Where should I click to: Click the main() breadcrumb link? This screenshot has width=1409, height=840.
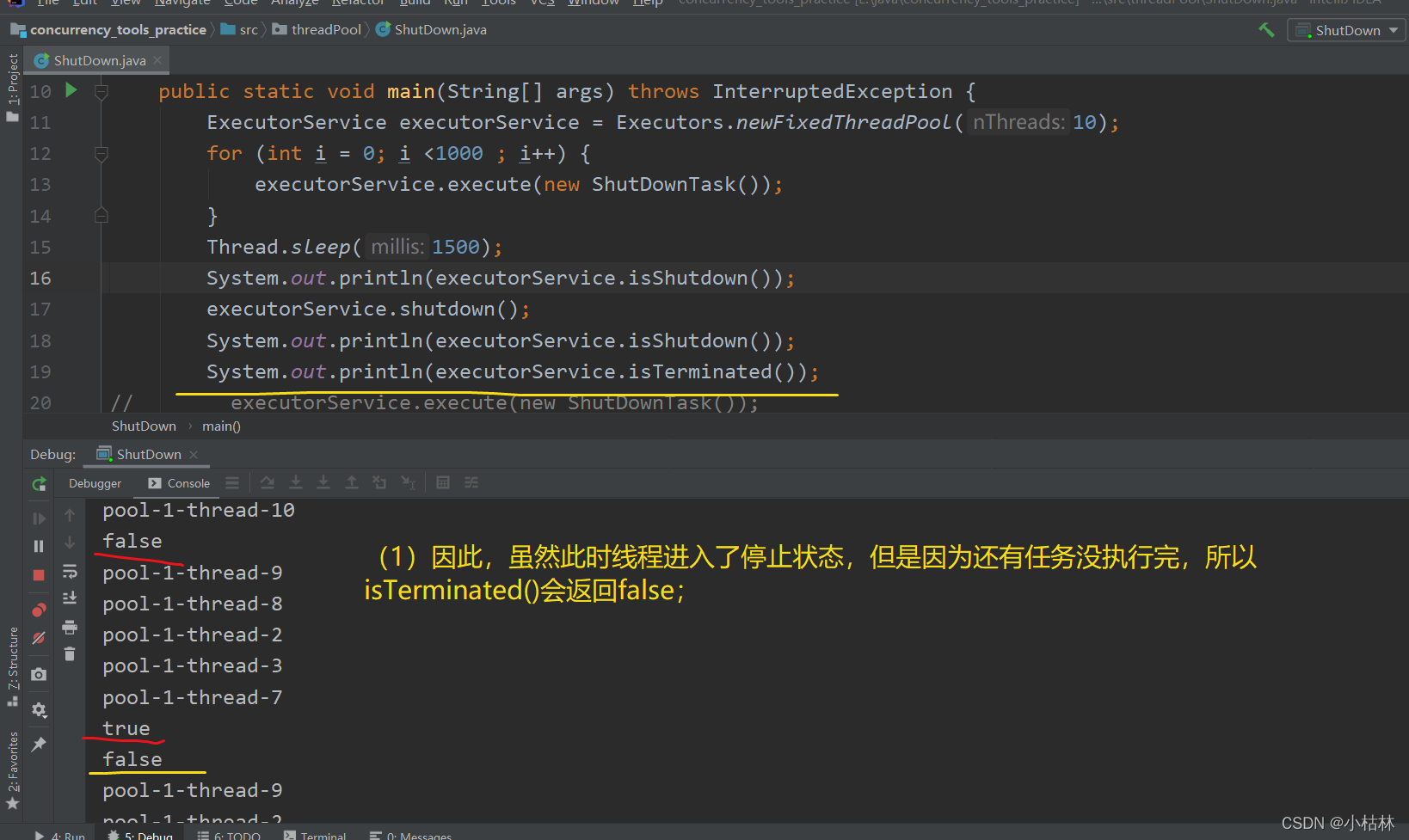point(220,426)
